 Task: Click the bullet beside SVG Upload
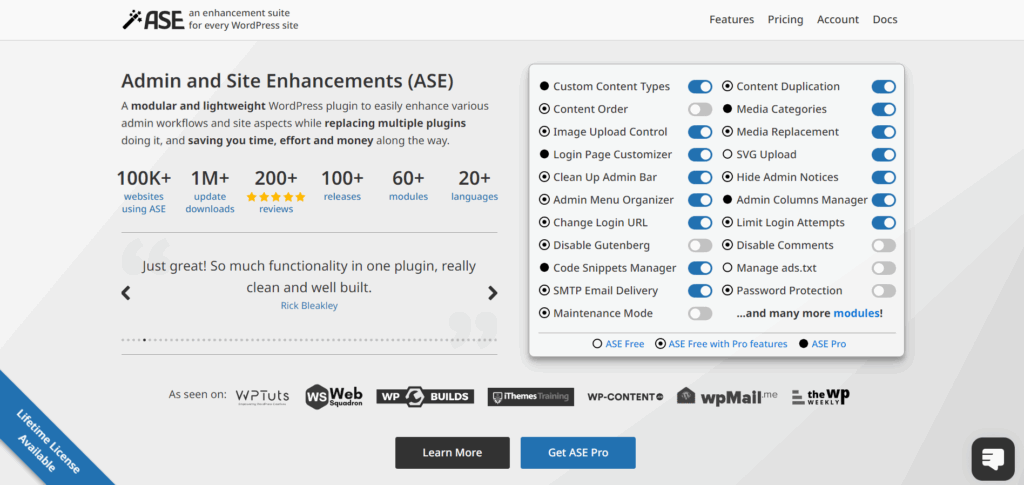pyautogui.click(x=728, y=155)
